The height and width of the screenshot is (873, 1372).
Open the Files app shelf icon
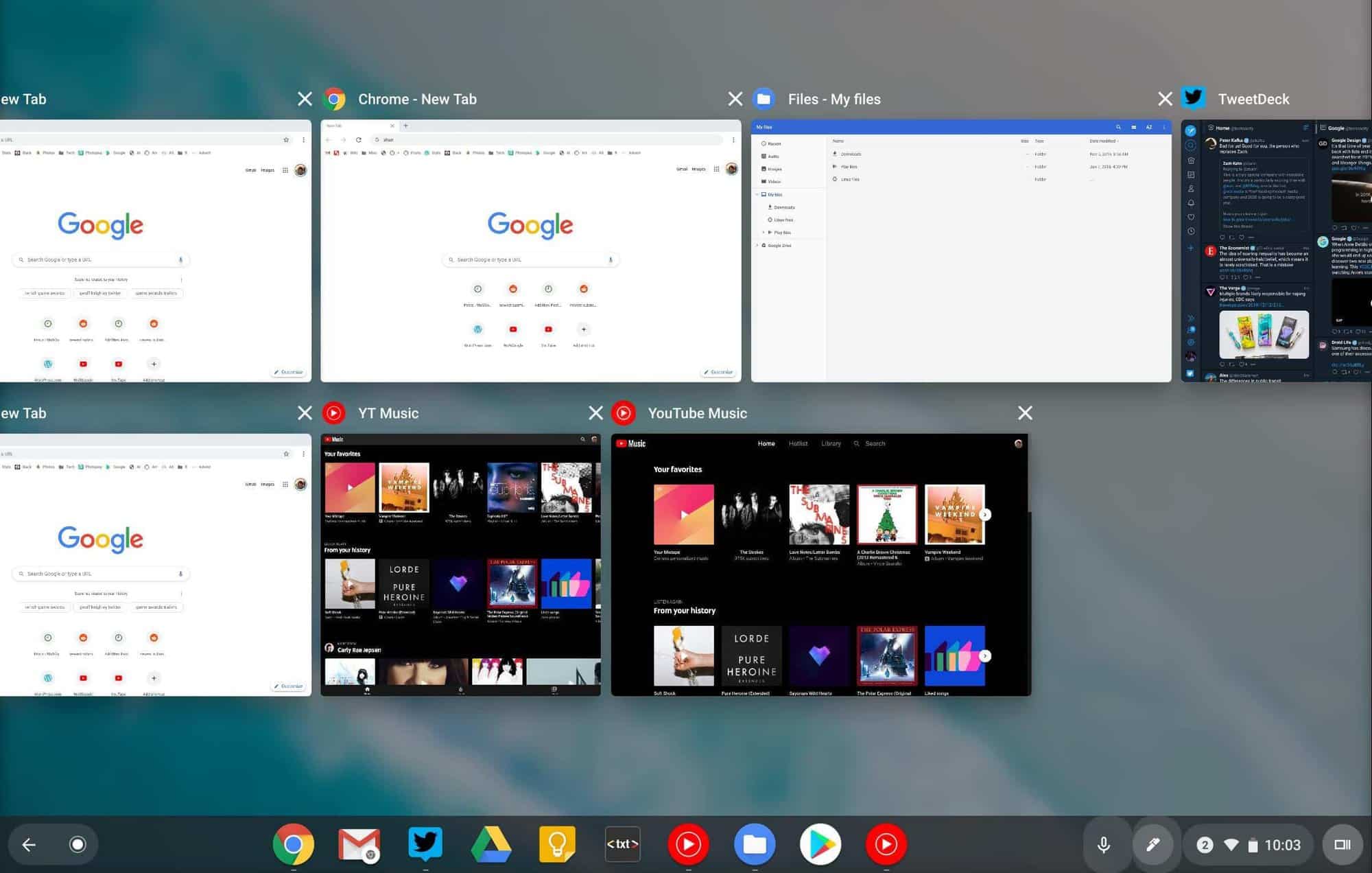pyautogui.click(x=755, y=844)
